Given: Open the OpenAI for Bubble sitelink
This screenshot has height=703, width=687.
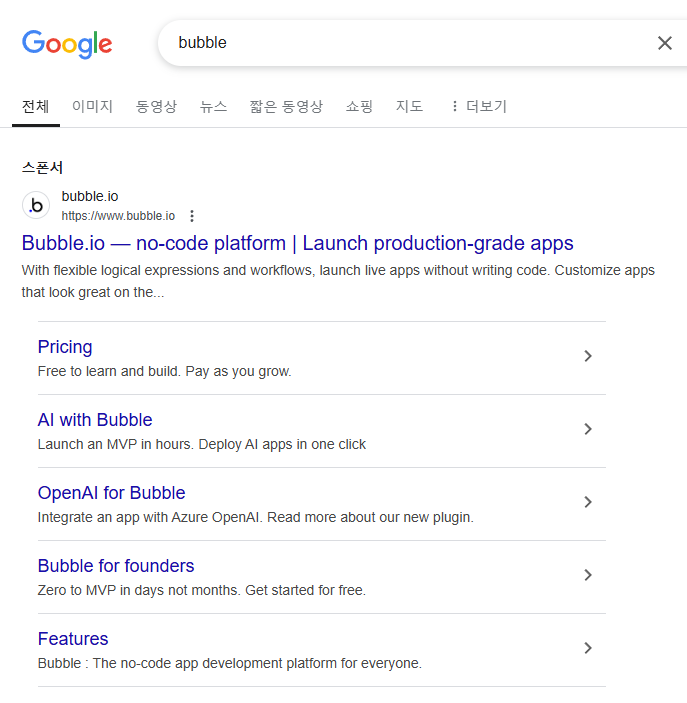Looking at the screenshot, I should tap(112, 493).
